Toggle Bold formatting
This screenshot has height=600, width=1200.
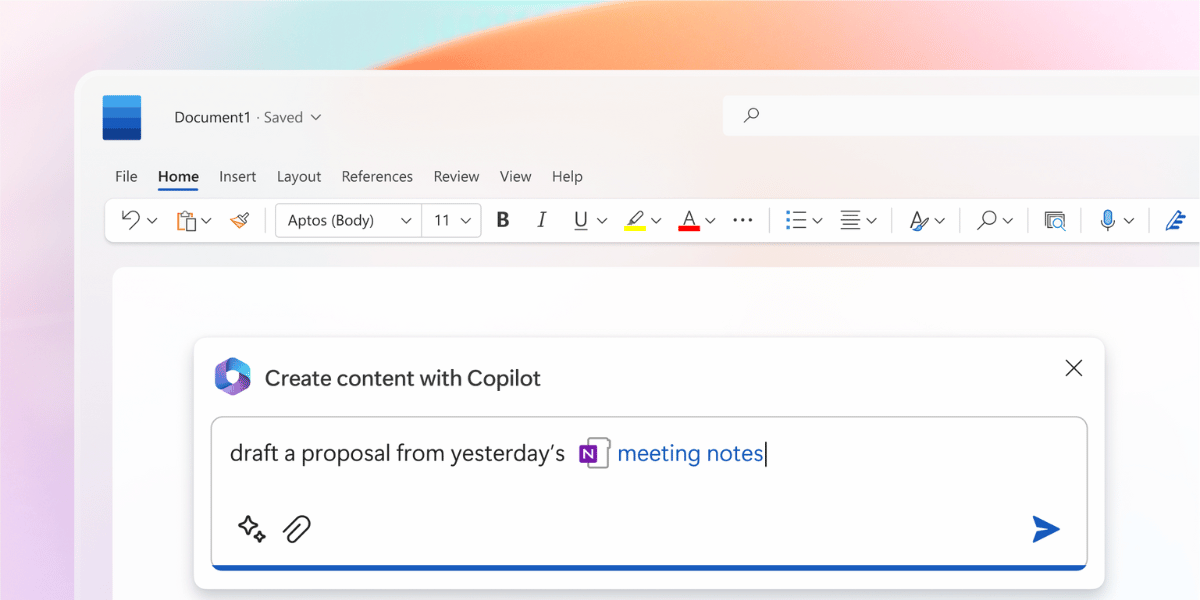pos(503,220)
